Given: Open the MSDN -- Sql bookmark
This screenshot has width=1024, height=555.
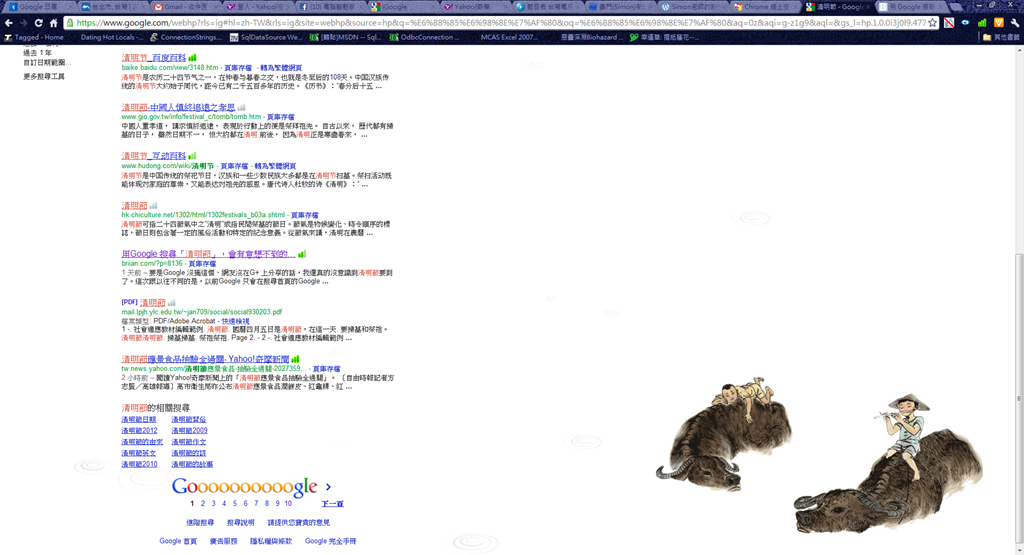Looking at the screenshot, I should click(345, 37).
